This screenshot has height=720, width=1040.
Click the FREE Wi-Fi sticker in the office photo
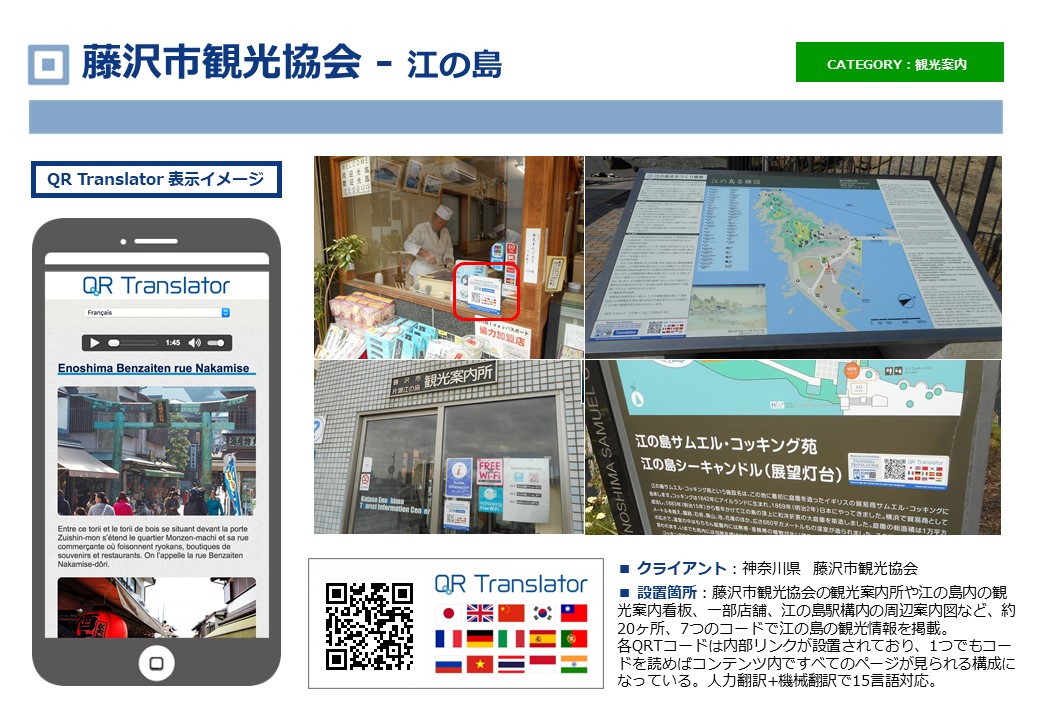[x=489, y=471]
